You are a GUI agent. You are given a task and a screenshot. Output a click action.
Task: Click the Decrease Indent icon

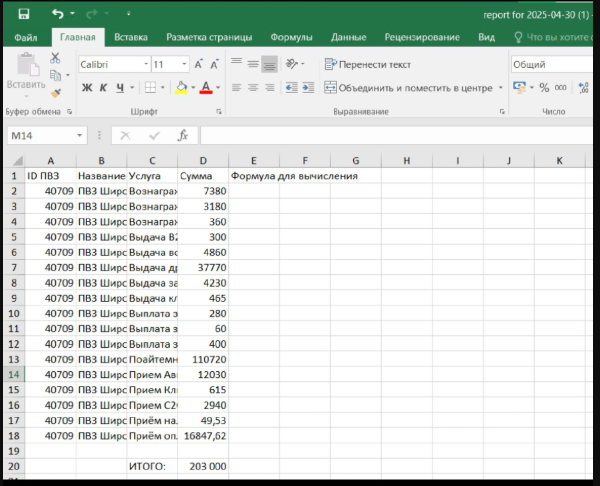pyautogui.click(x=292, y=88)
